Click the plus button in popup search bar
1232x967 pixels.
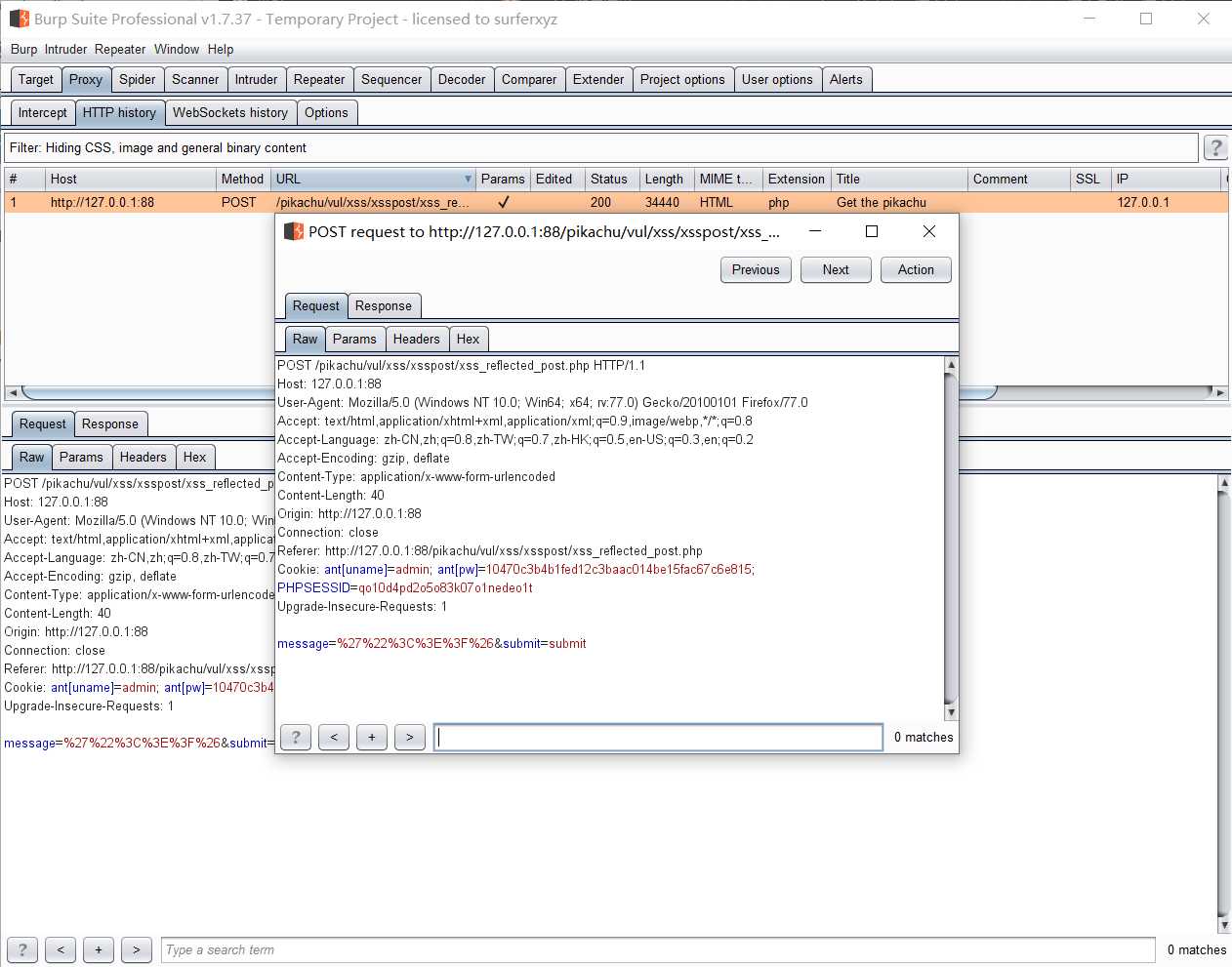coord(372,737)
